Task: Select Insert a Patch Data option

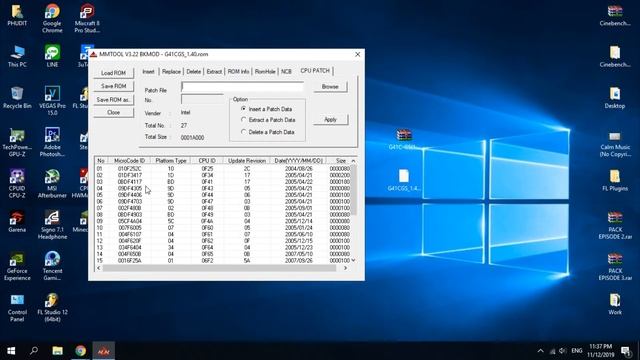Action: click(267, 109)
